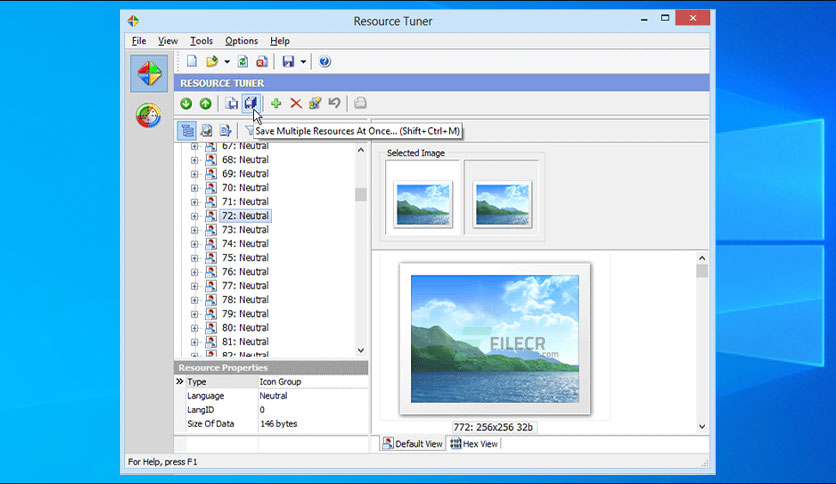Select tree item 77: Neutral
This screenshot has width=836, height=484.
point(245,286)
